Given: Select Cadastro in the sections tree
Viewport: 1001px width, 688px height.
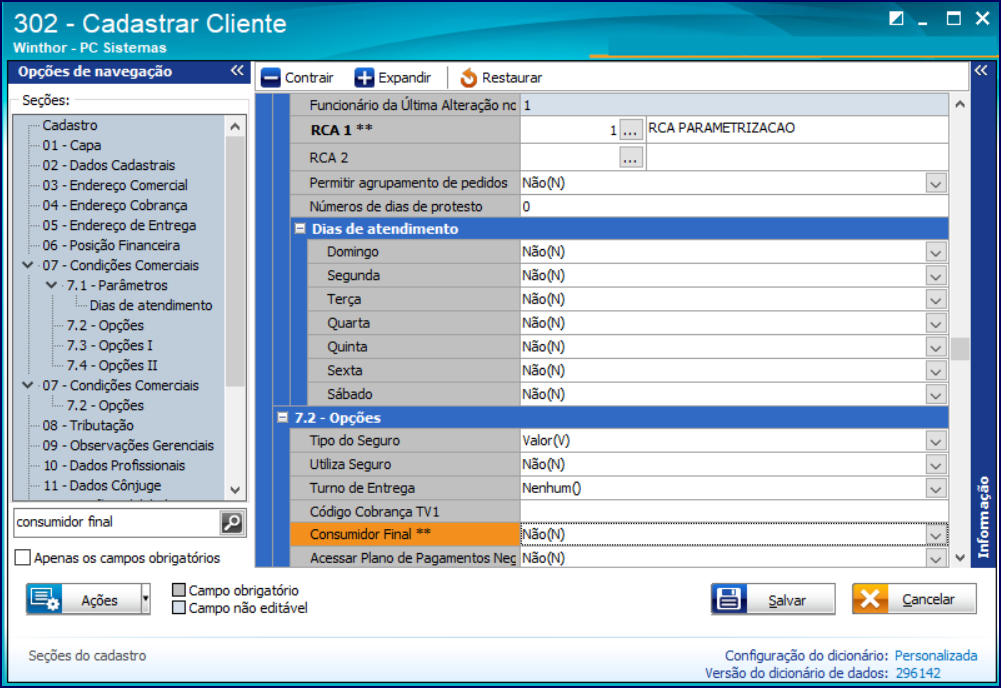Looking at the screenshot, I should tap(70, 125).
